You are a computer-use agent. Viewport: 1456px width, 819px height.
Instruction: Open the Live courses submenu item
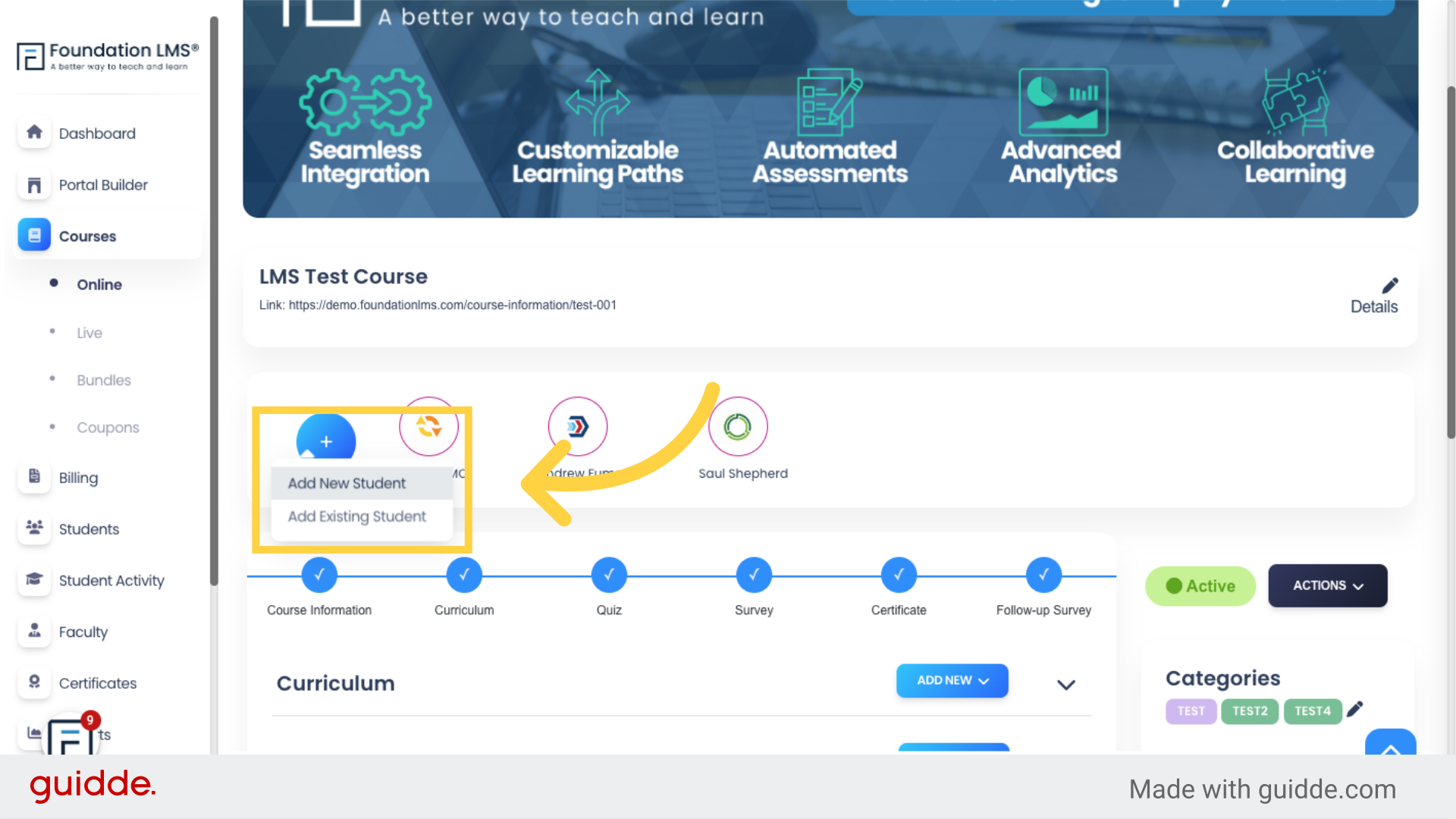pyautogui.click(x=89, y=332)
